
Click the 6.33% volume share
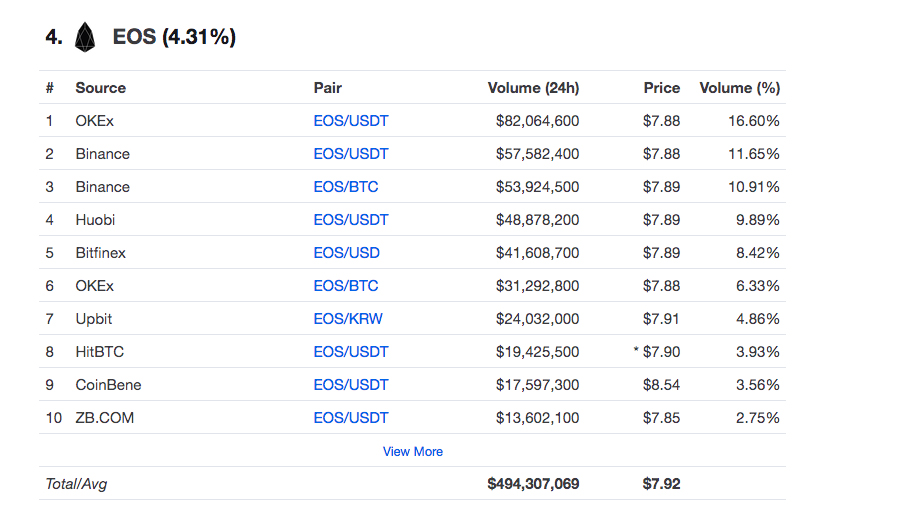758,286
